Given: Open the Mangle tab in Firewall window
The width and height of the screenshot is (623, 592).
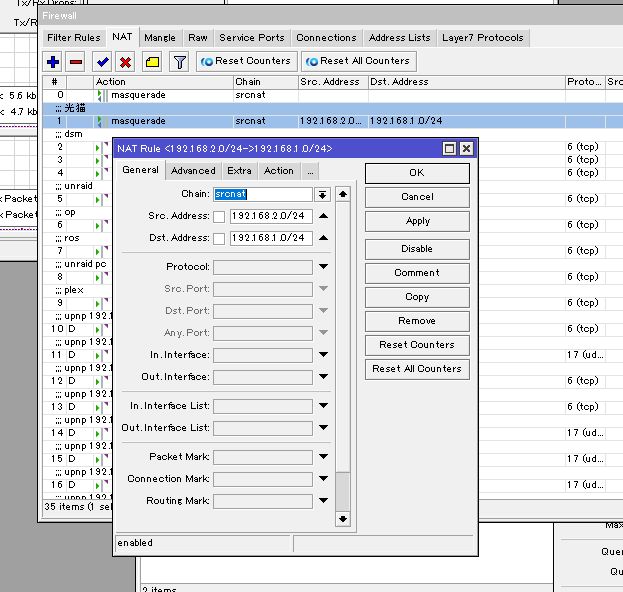Looking at the screenshot, I should click(x=159, y=38).
